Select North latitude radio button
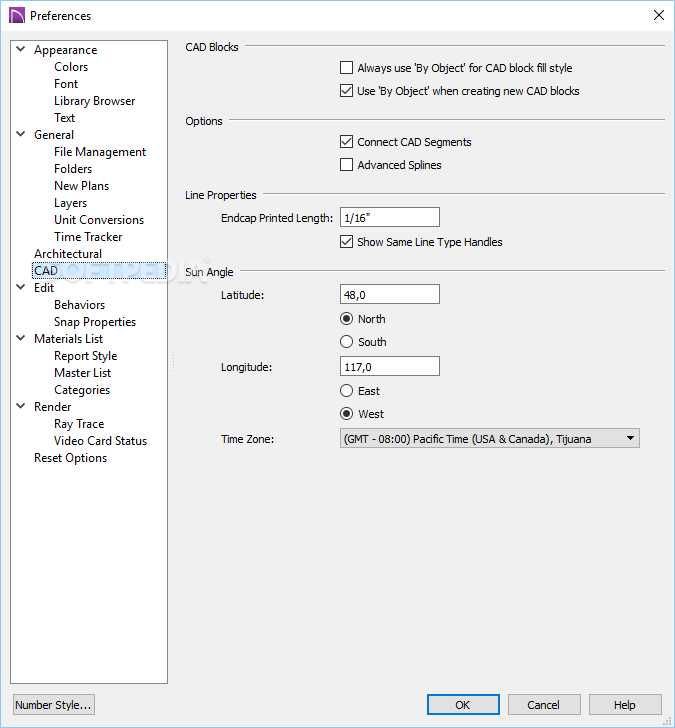The image size is (675, 728). click(x=346, y=318)
